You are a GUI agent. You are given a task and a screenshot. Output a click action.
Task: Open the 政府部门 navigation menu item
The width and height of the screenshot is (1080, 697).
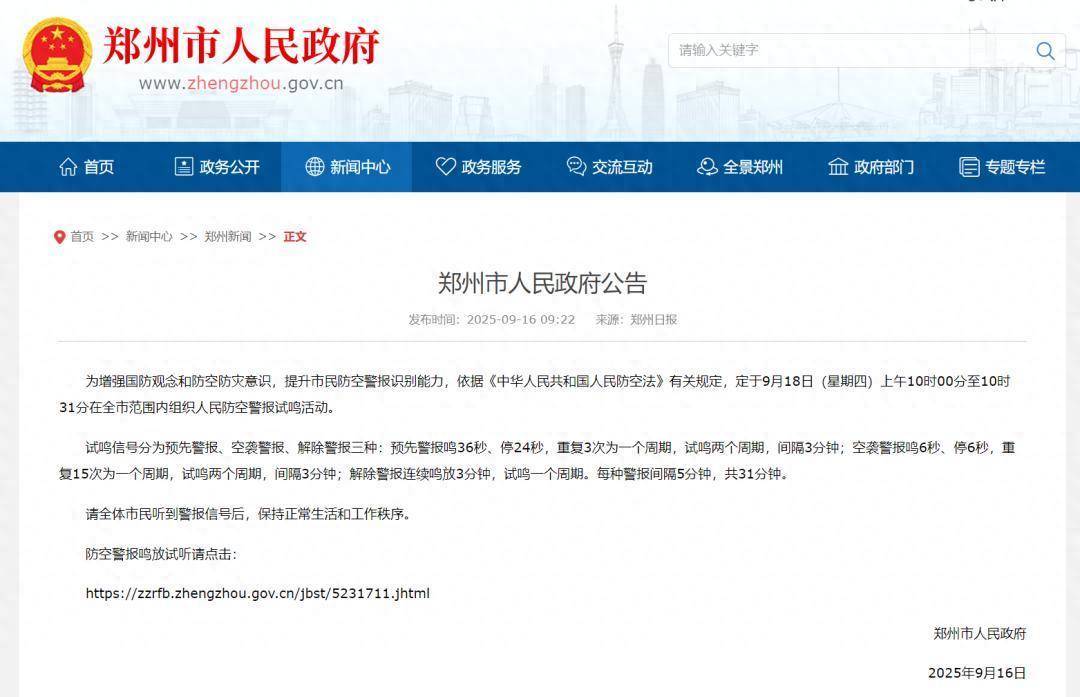pos(871,167)
